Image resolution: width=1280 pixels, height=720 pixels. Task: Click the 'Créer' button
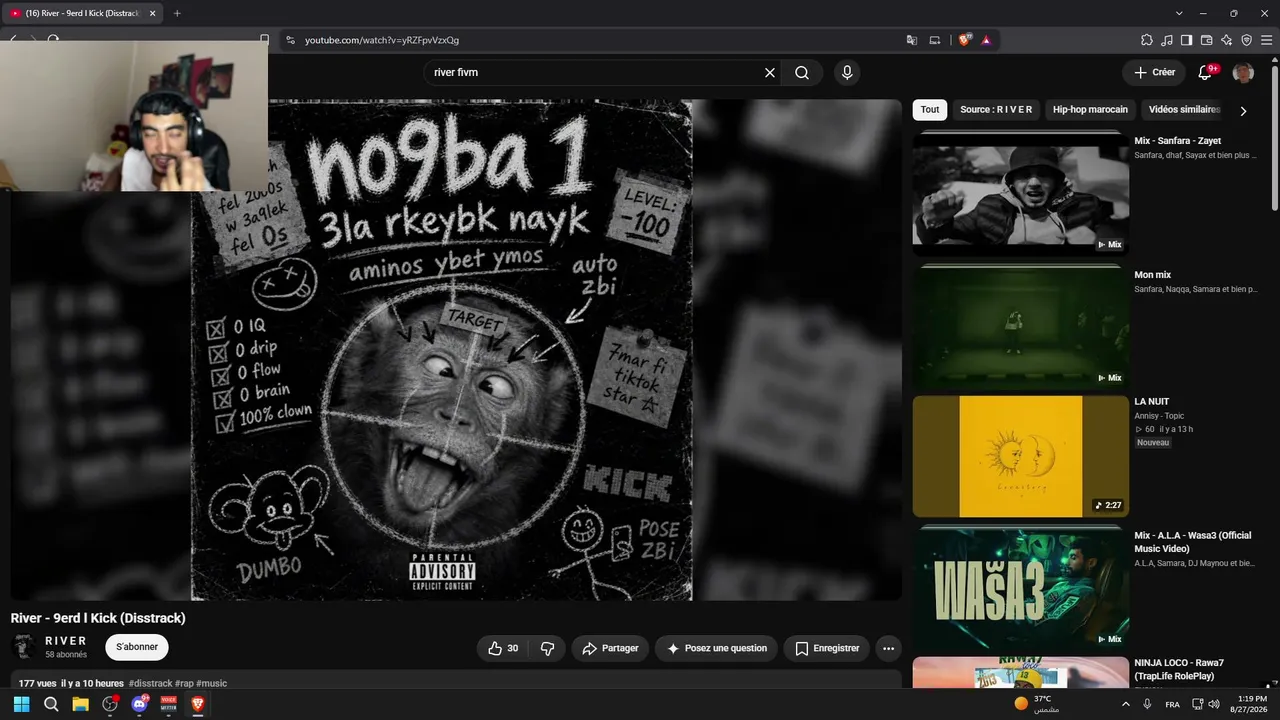pos(1154,72)
